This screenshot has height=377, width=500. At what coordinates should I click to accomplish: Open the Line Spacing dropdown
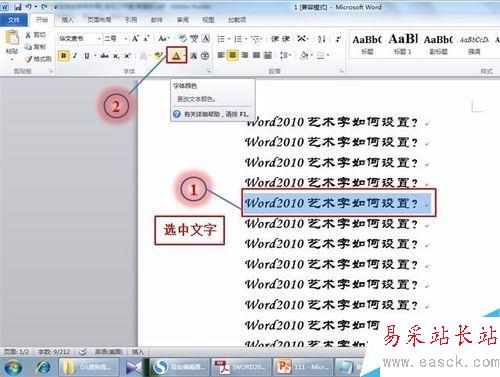pyautogui.click(x=285, y=55)
